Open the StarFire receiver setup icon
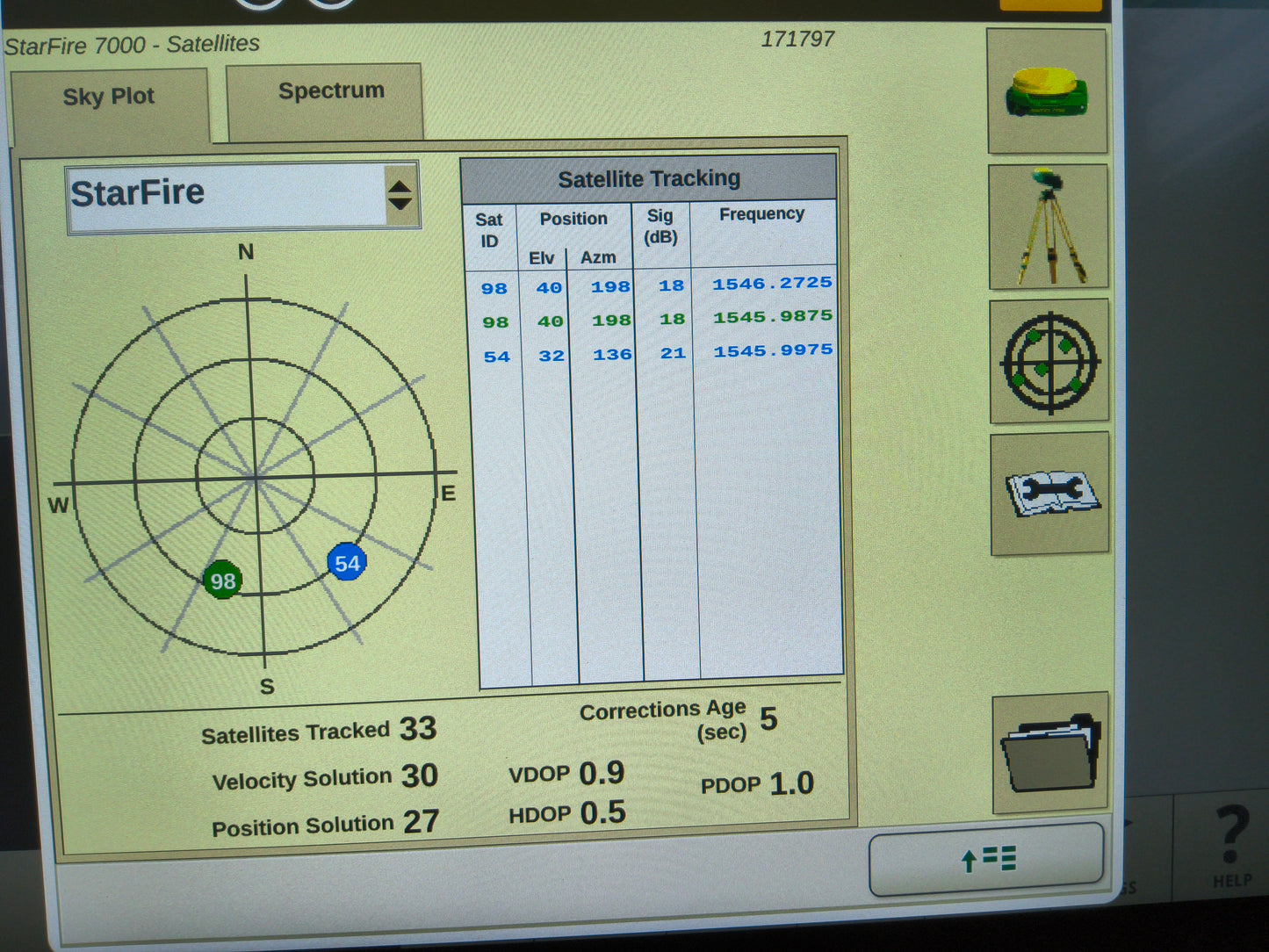 tap(1048, 91)
